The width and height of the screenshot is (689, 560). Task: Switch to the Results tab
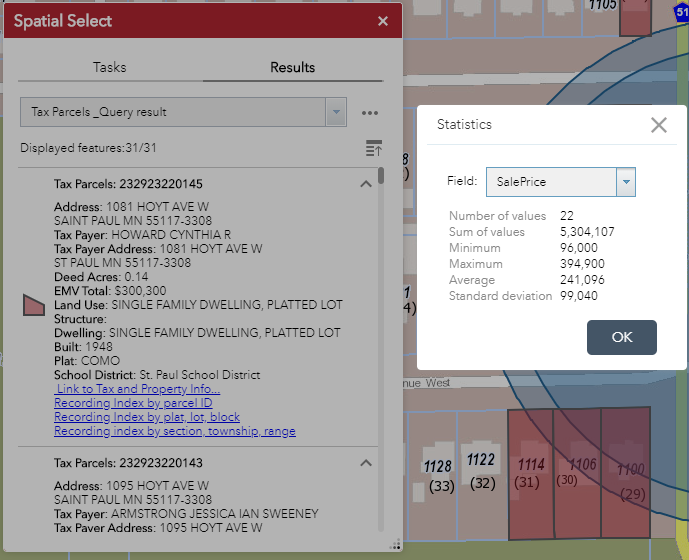tap(292, 67)
